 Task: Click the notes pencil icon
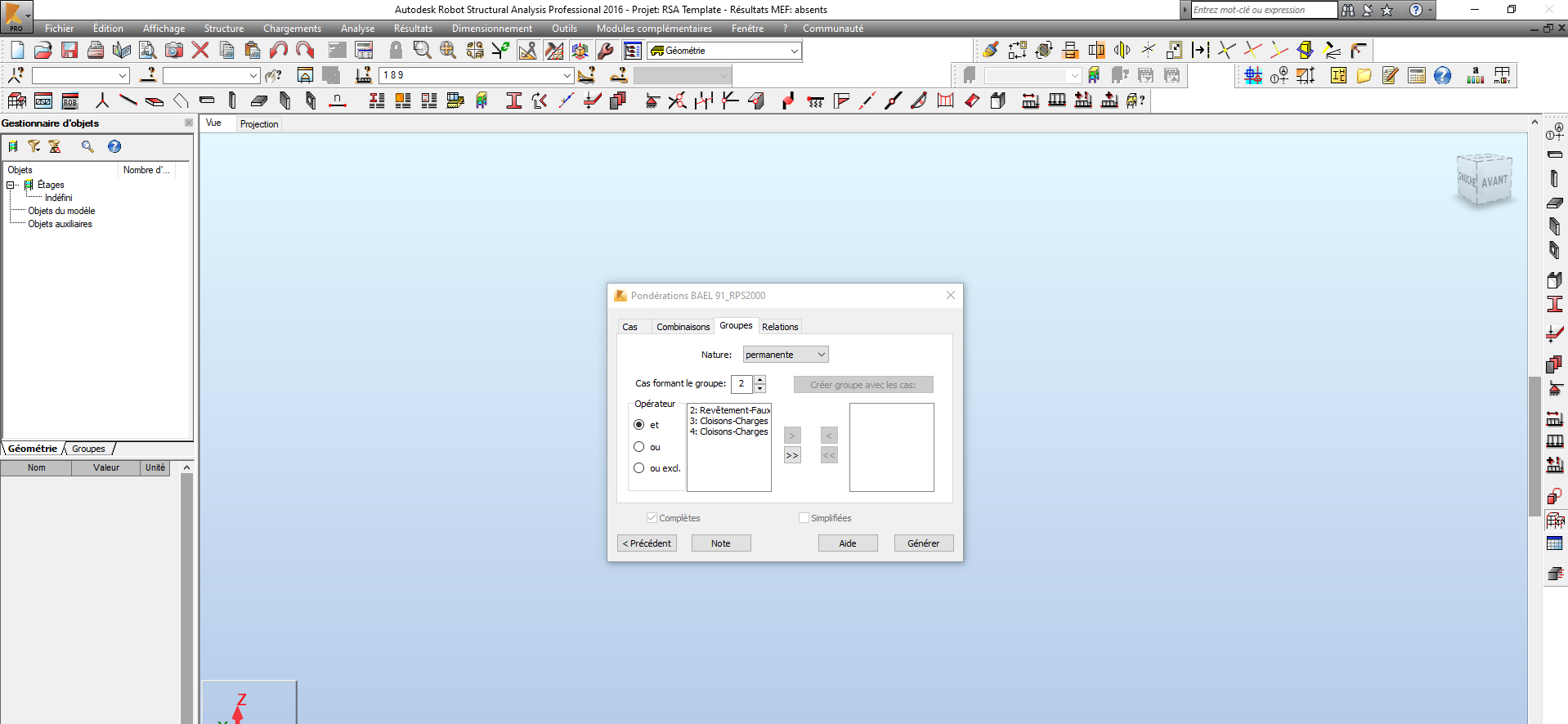(x=1391, y=76)
